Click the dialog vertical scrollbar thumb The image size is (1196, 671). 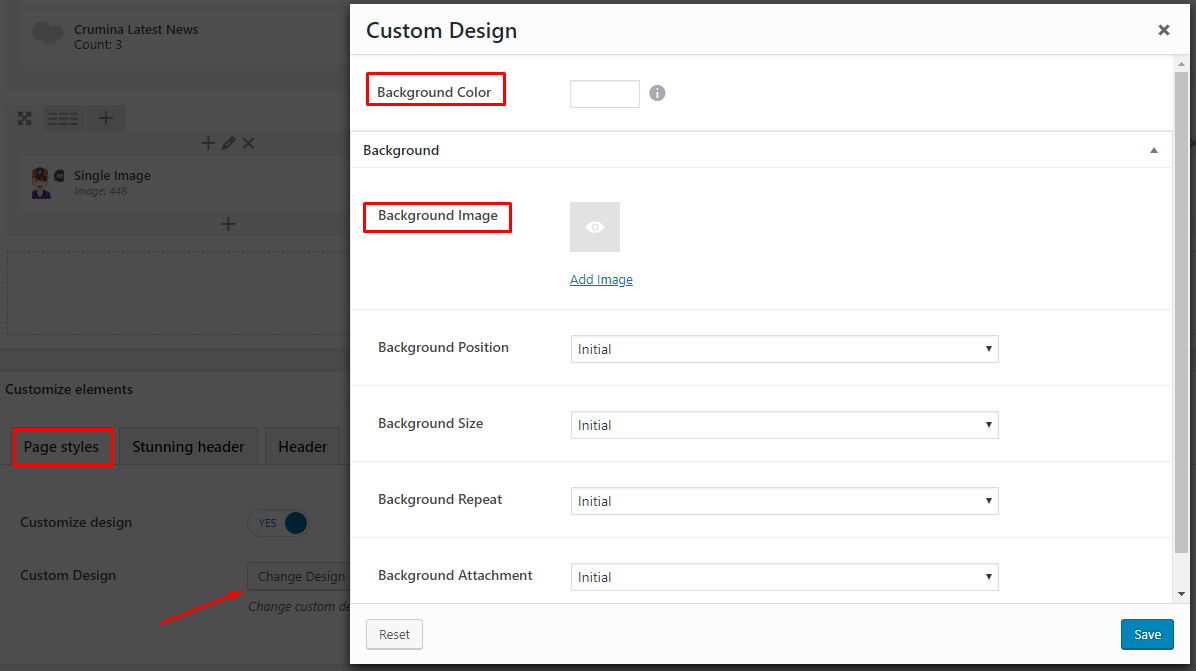(x=1181, y=313)
